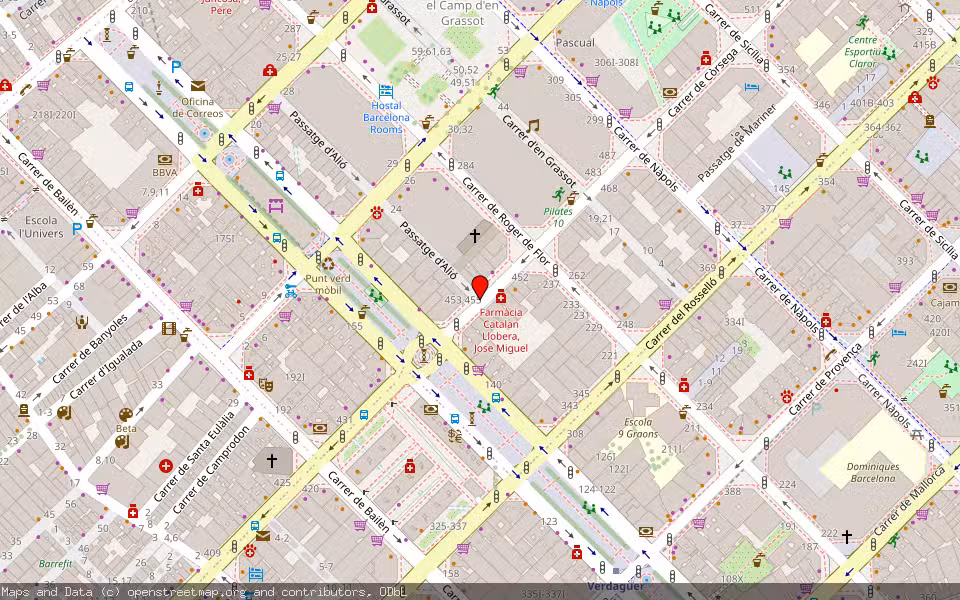Viewport: 960px width, 600px height.
Task: Click house number label 325-337
Action: pyautogui.click(x=448, y=526)
